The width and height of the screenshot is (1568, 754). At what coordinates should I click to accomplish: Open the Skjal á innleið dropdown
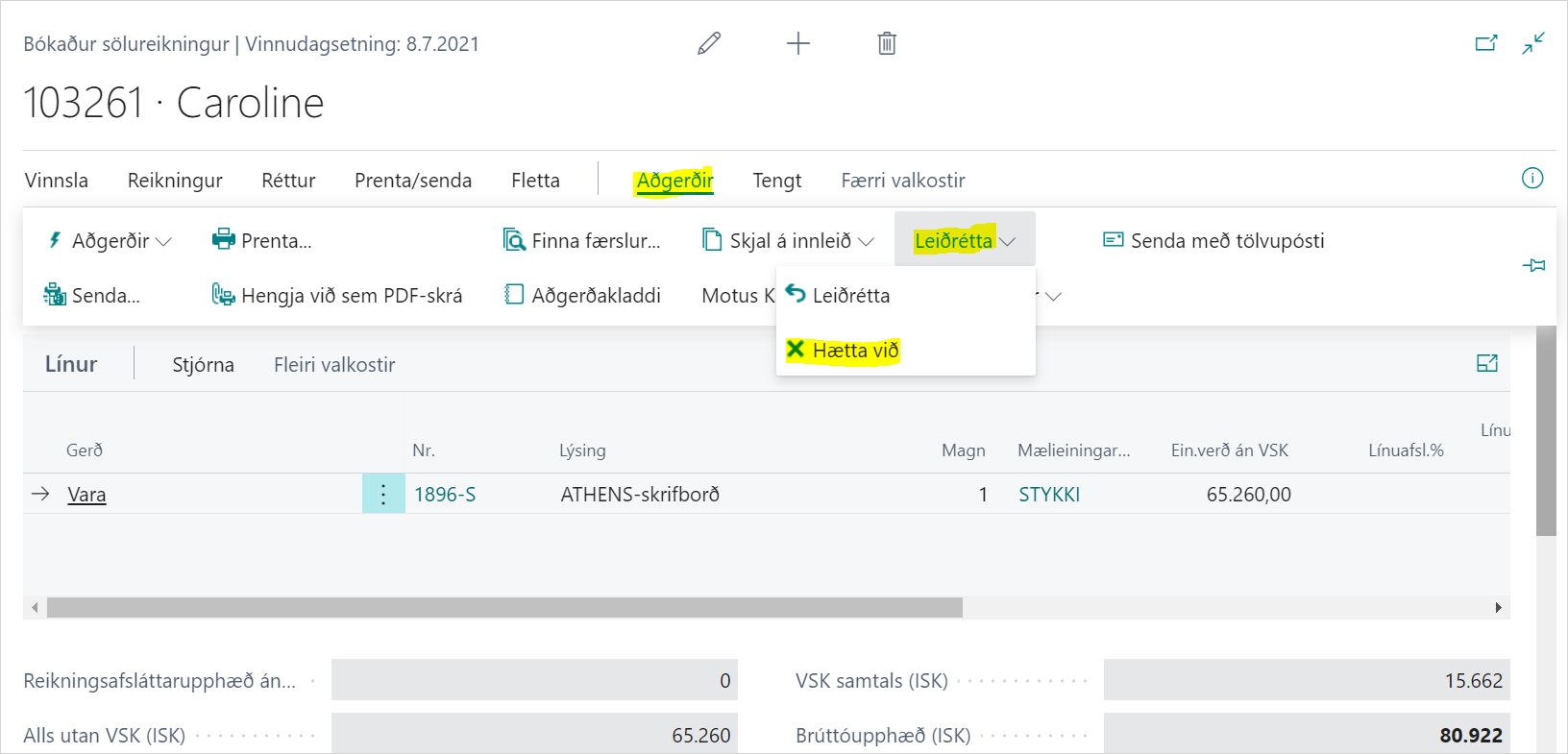(789, 240)
